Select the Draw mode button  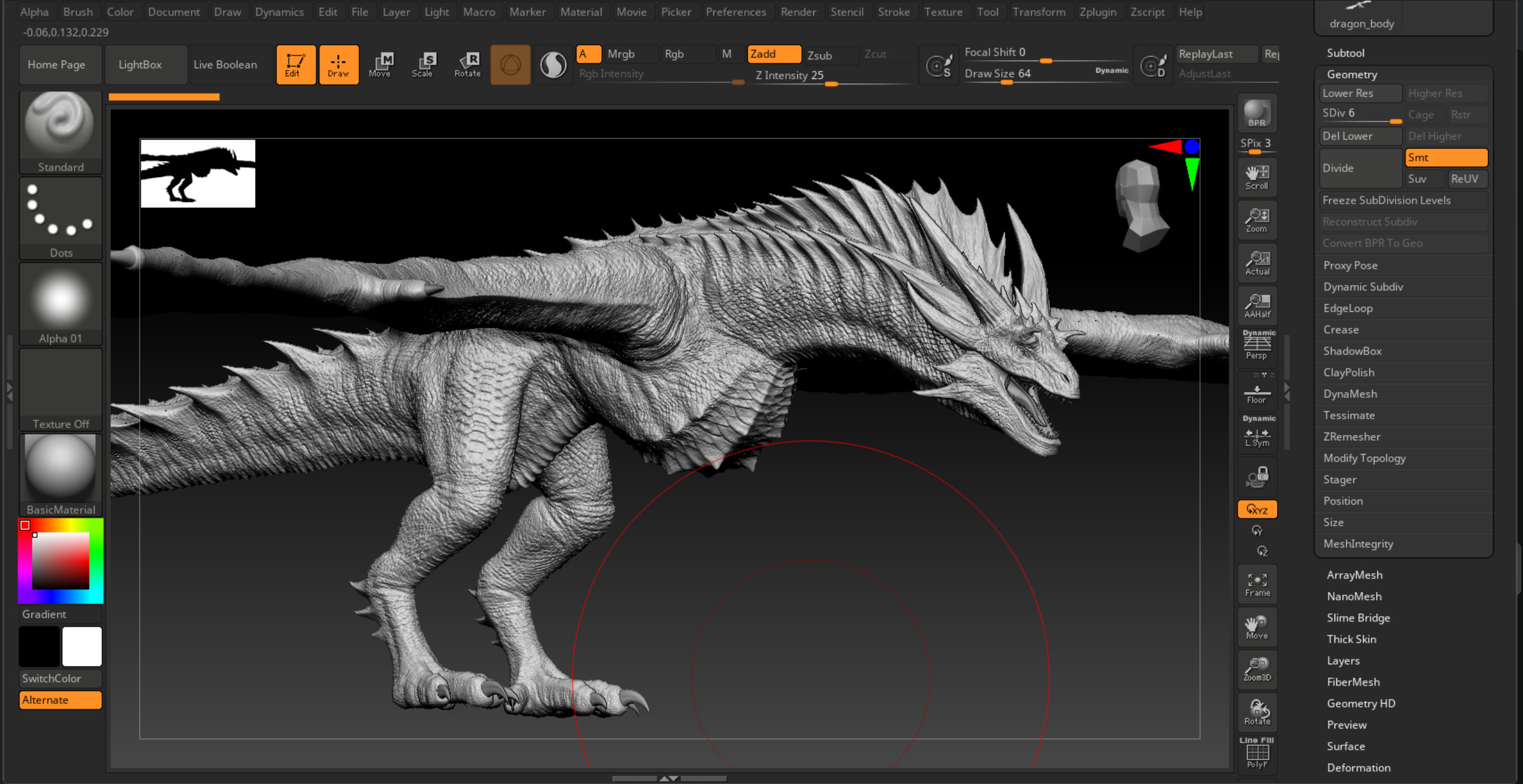(339, 64)
